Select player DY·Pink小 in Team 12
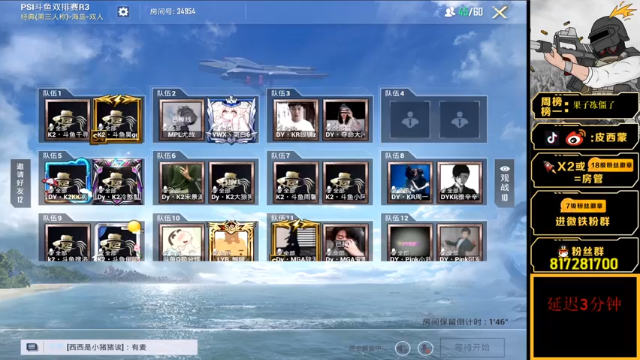 pos(410,242)
